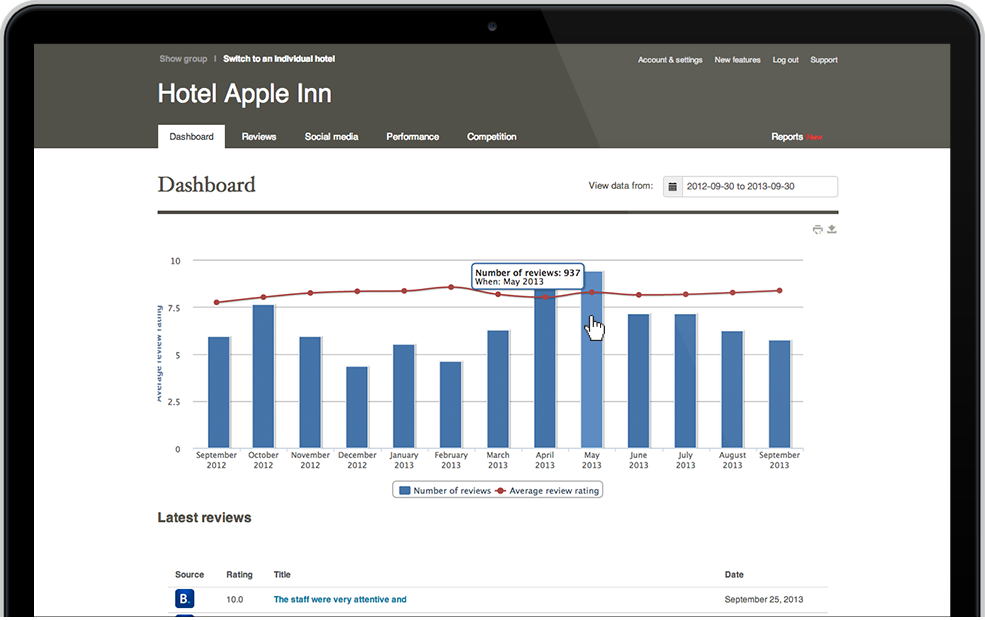985x620 pixels.
Task: Click the Log out link
Action: (x=785, y=60)
